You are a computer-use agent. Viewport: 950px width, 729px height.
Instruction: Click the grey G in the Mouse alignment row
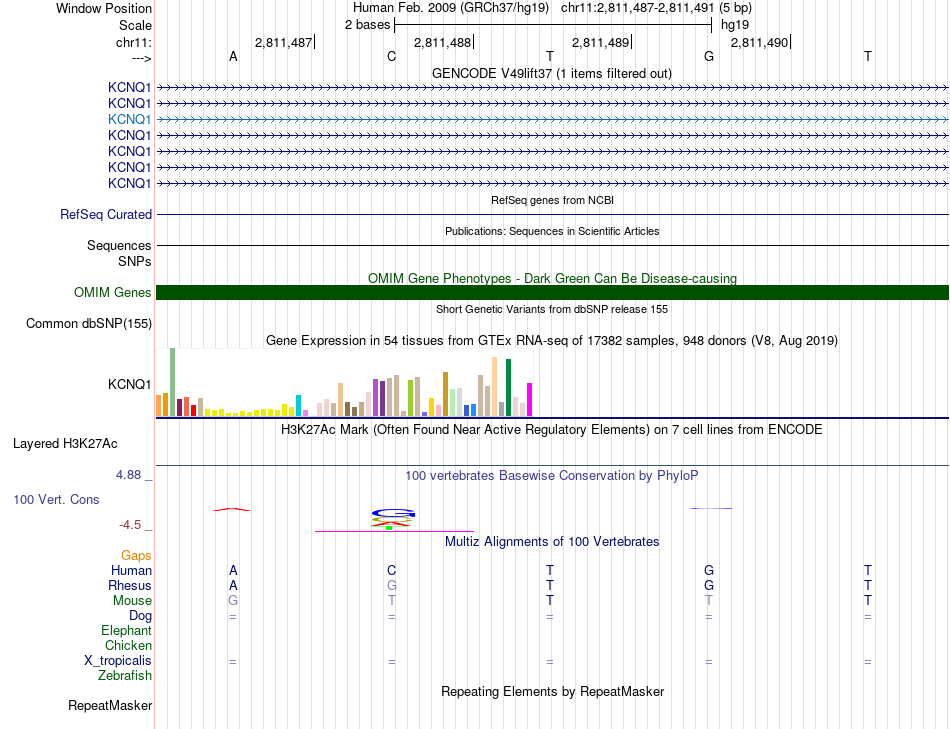tap(233, 601)
